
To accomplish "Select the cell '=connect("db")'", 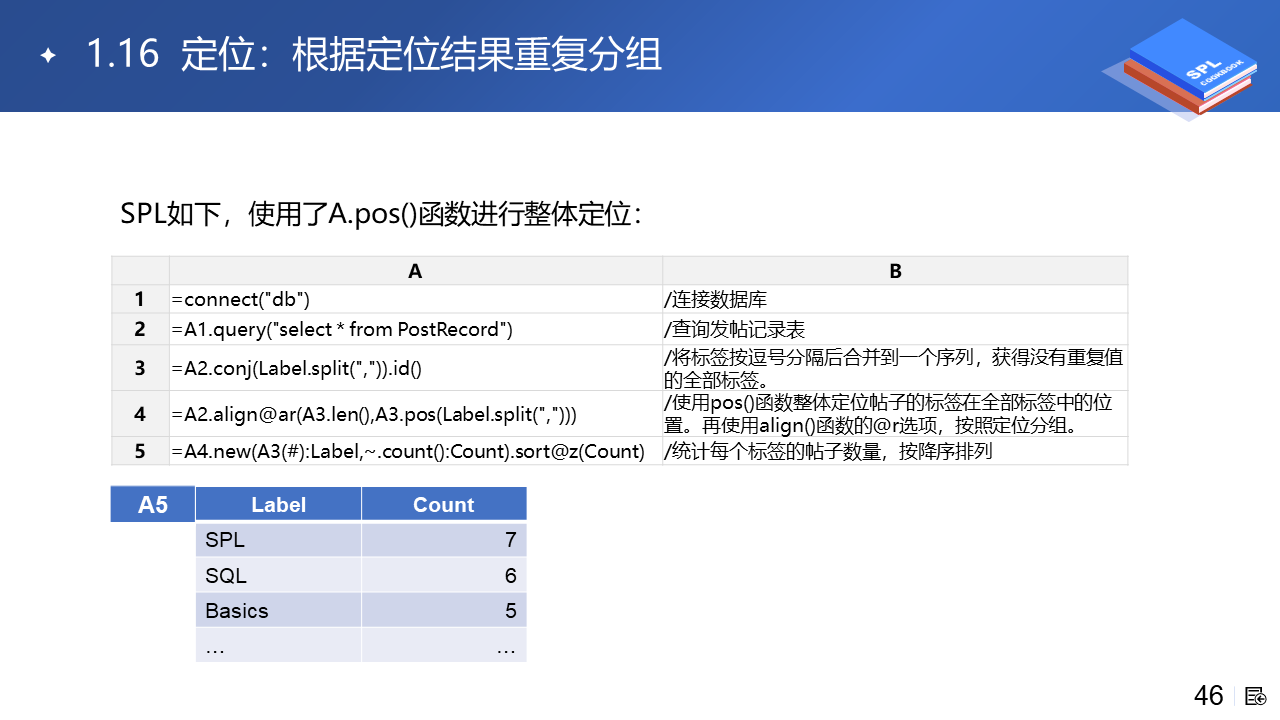I will pos(416,299).
